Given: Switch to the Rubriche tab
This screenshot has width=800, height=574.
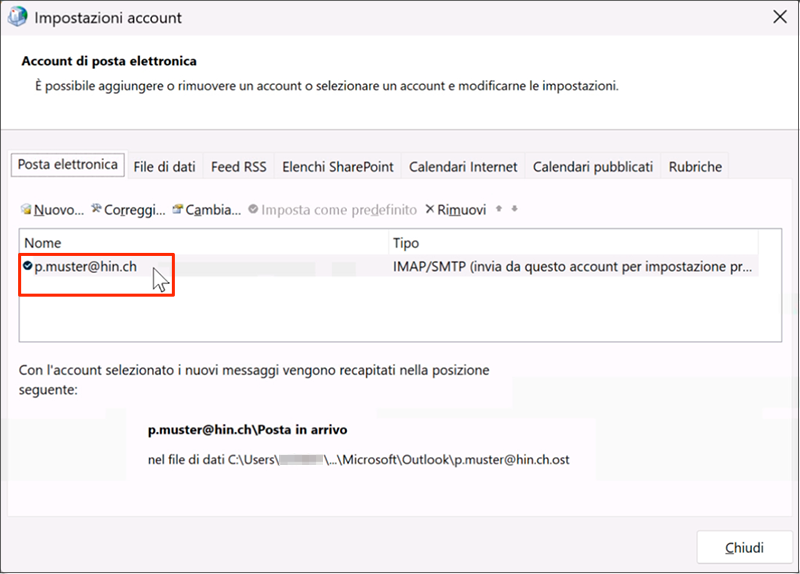Looking at the screenshot, I should 695,167.
